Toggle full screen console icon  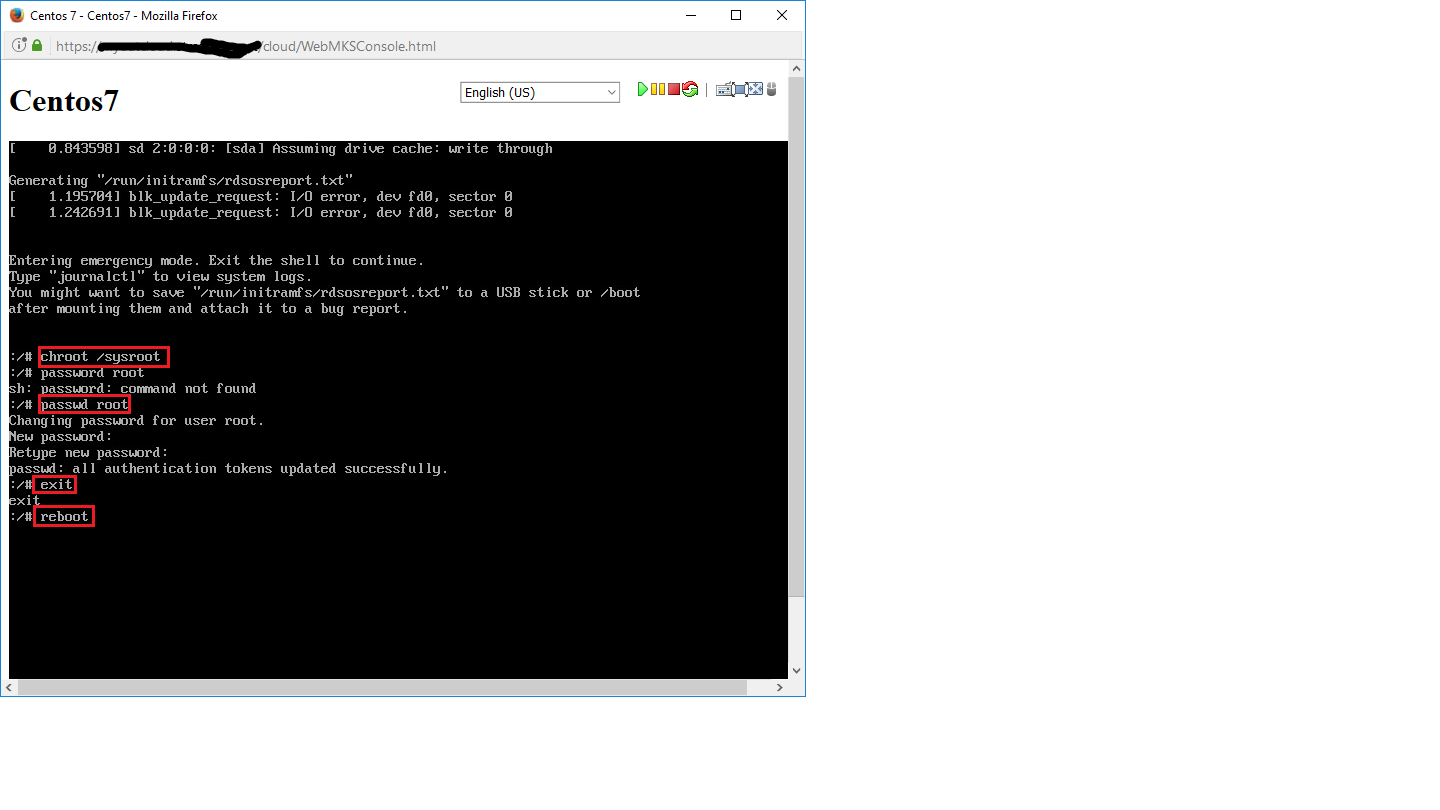[755, 89]
